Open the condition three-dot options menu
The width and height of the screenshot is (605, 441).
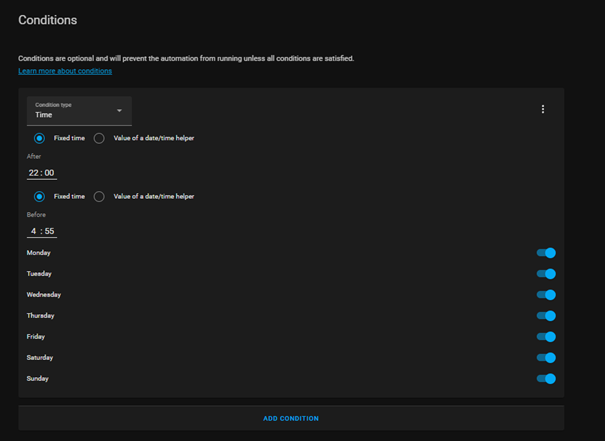click(543, 109)
